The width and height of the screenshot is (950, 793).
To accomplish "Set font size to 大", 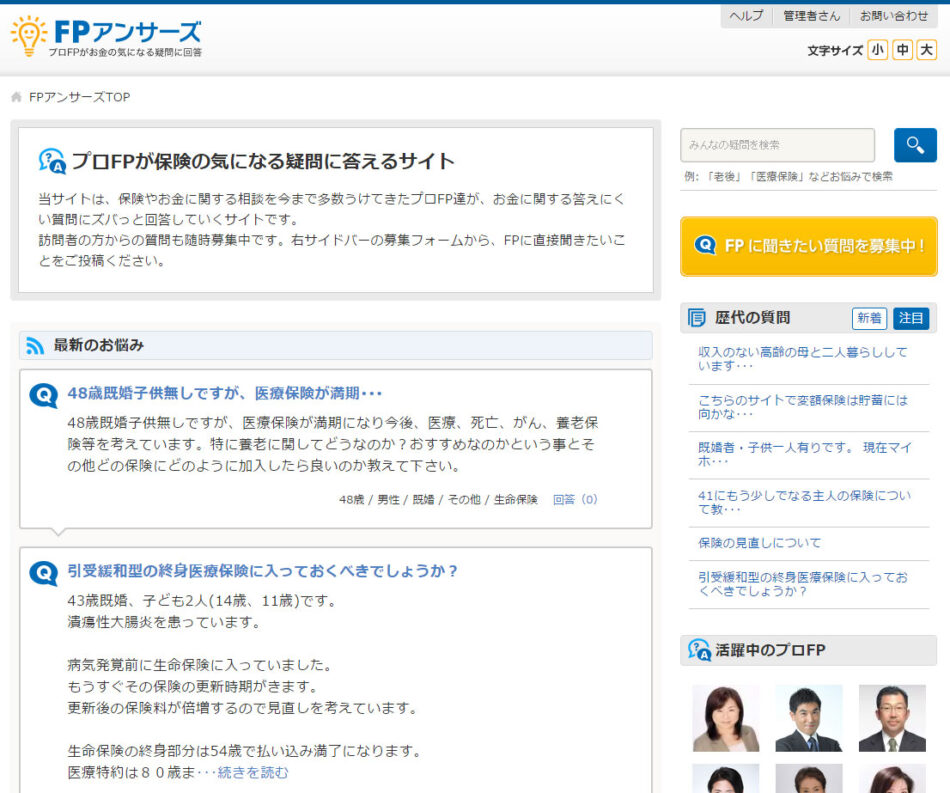I will tap(927, 50).
